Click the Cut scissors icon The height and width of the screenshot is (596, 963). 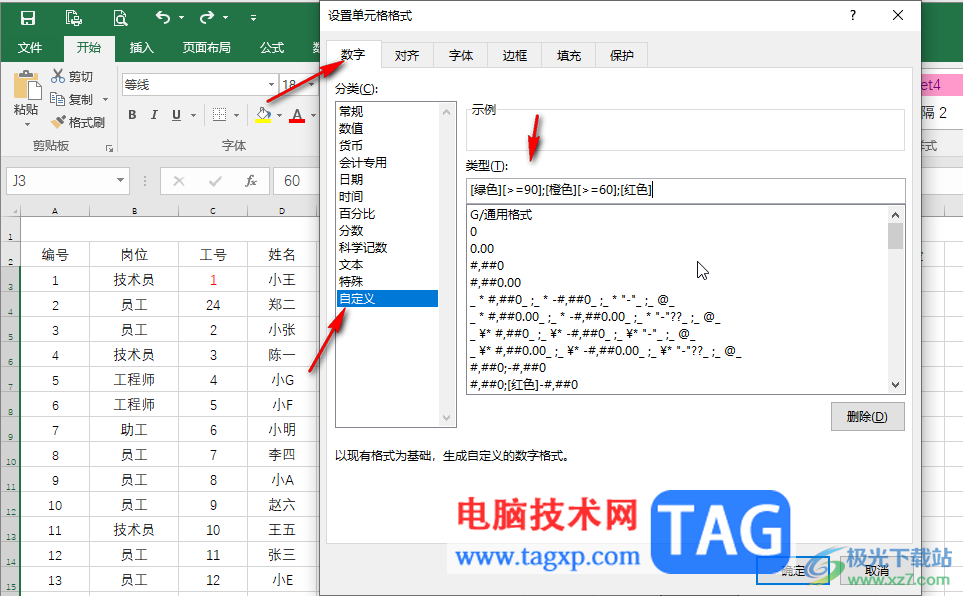click(x=58, y=76)
